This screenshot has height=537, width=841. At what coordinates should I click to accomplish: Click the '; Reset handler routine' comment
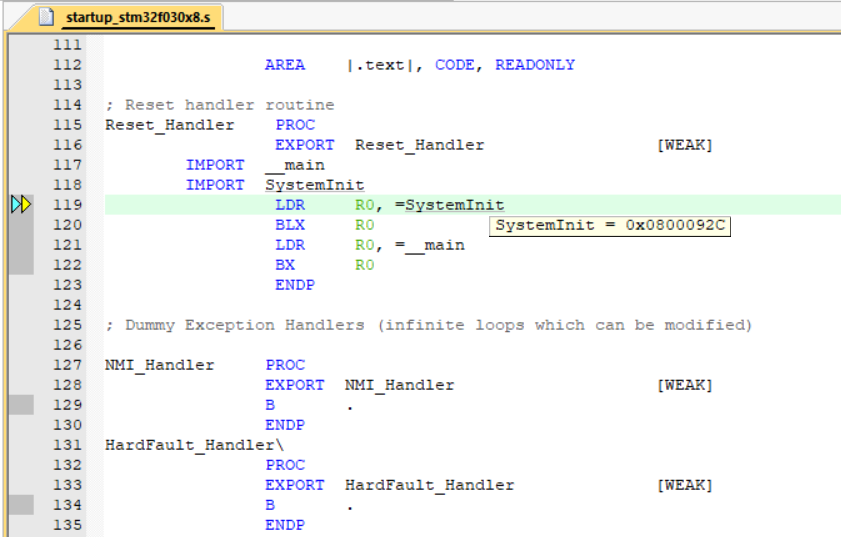(x=220, y=105)
